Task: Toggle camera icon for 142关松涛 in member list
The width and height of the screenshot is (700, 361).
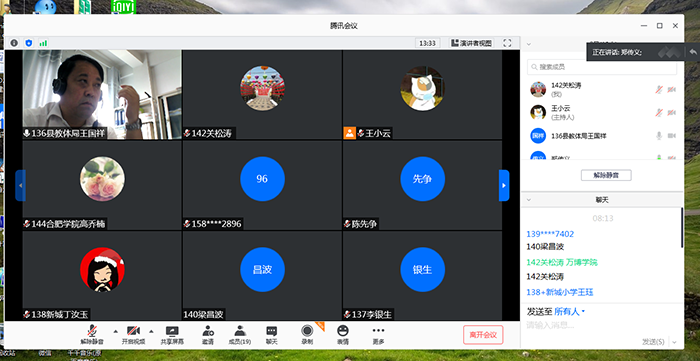Action: (x=671, y=90)
